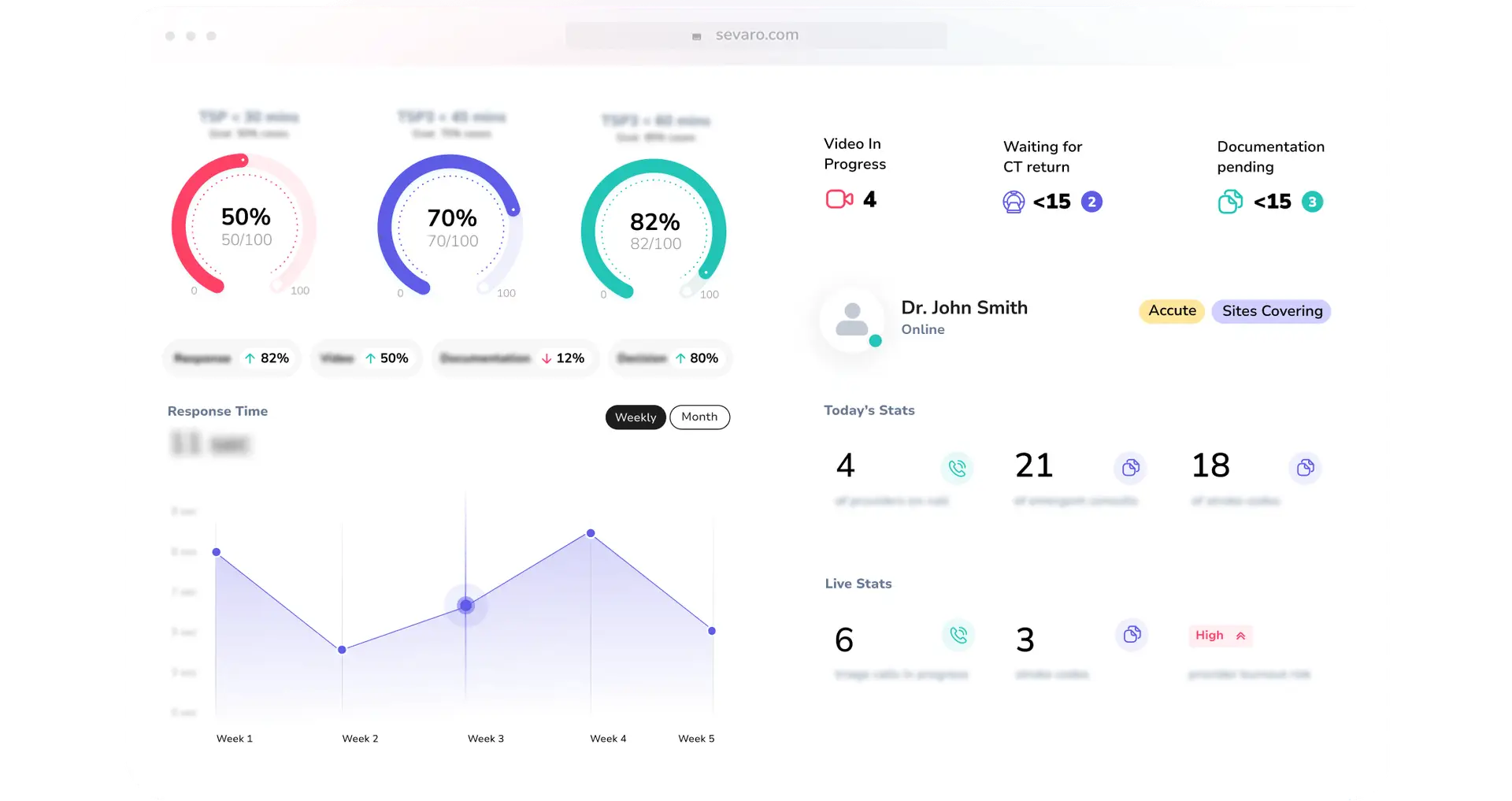Select the Weekly tab above the chart
Viewport: 1512px width, 801px height.
635,417
